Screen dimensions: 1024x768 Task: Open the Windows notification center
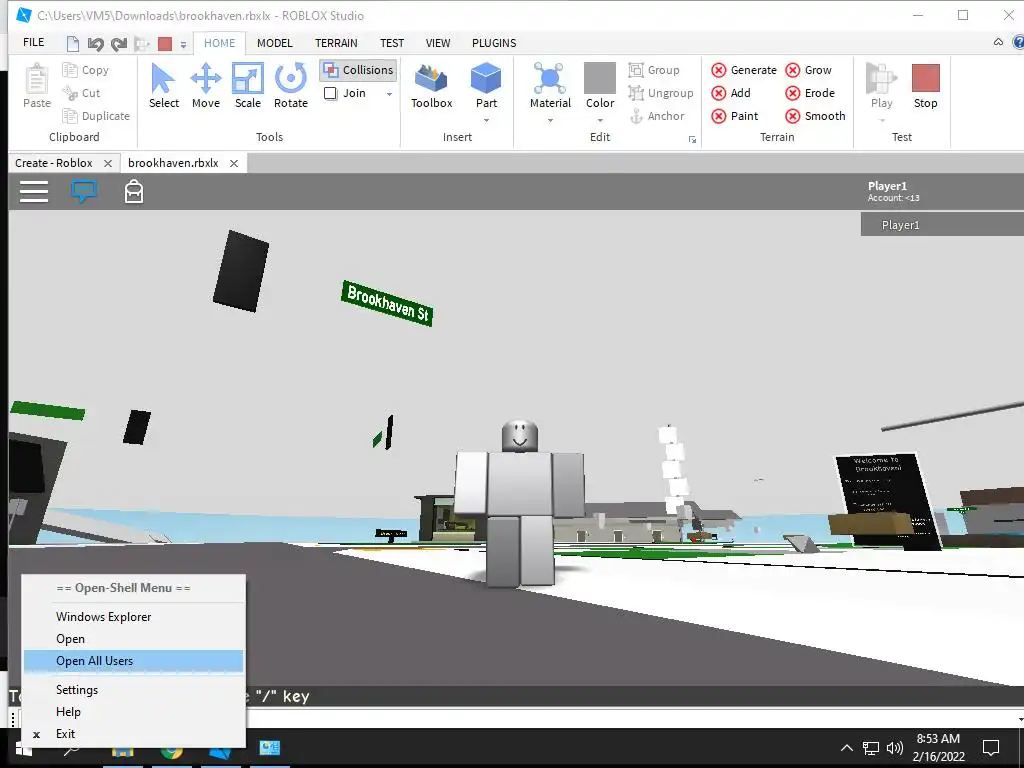(x=991, y=748)
